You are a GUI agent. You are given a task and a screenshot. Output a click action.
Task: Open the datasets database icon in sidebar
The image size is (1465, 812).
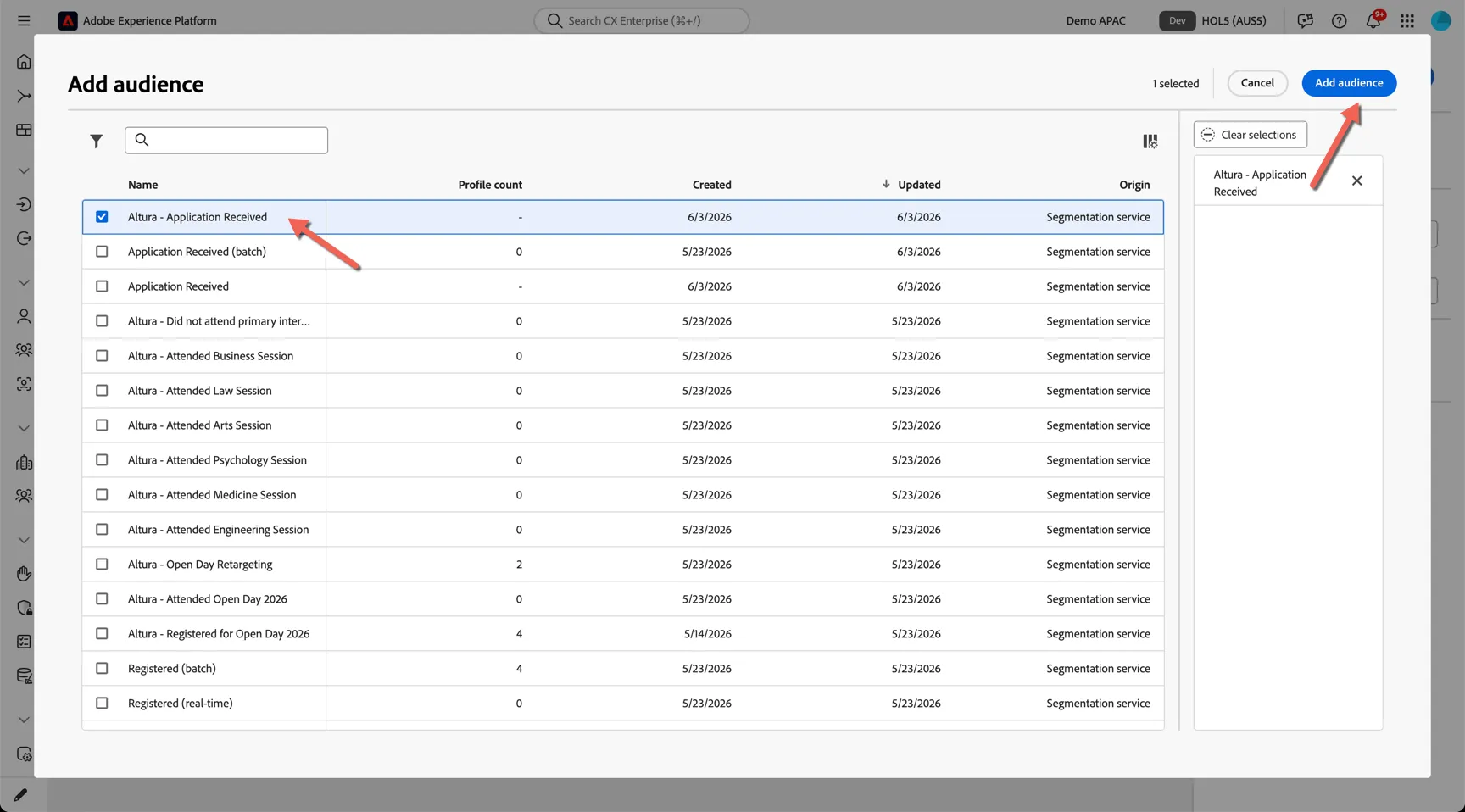point(24,676)
